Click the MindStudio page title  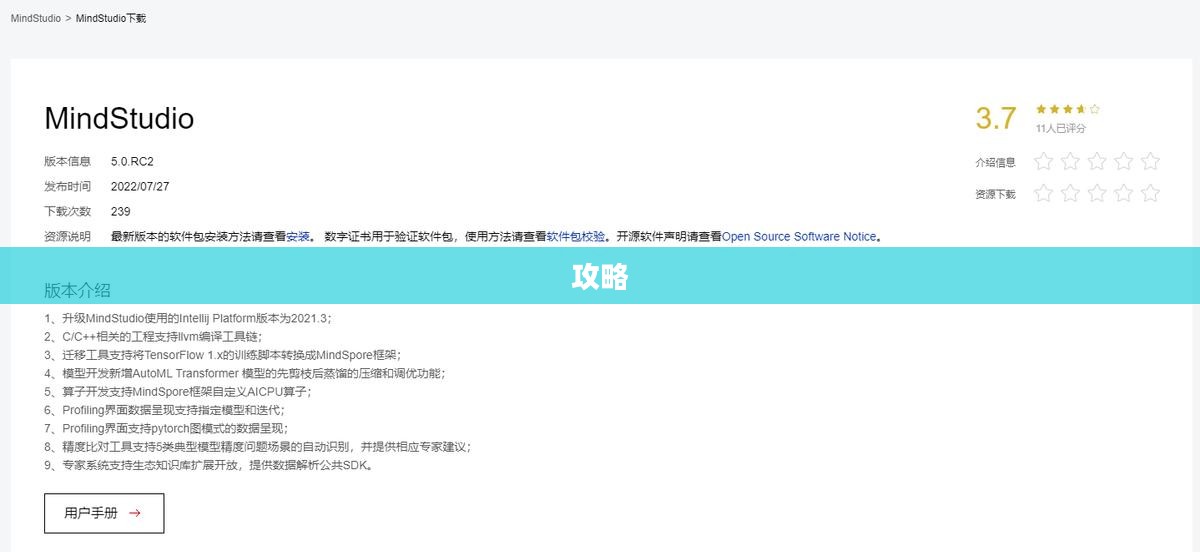click(119, 118)
